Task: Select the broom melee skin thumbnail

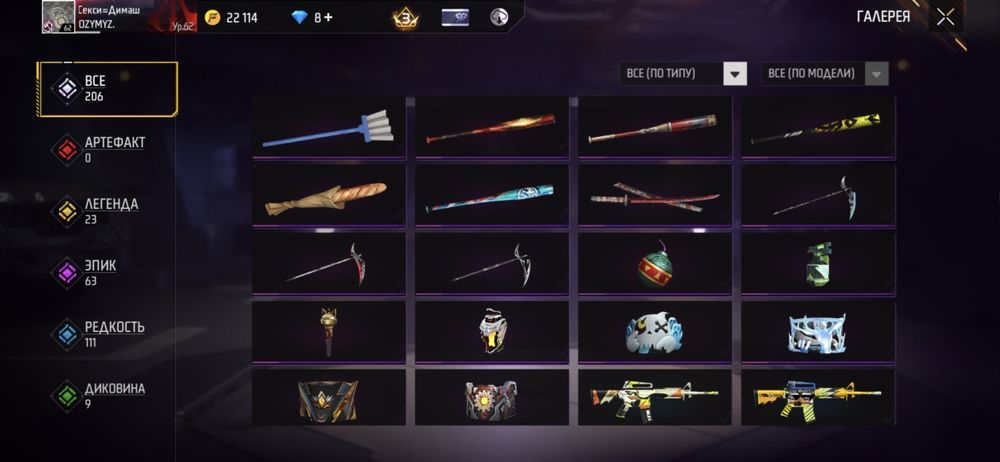Action: click(x=328, y=128)
